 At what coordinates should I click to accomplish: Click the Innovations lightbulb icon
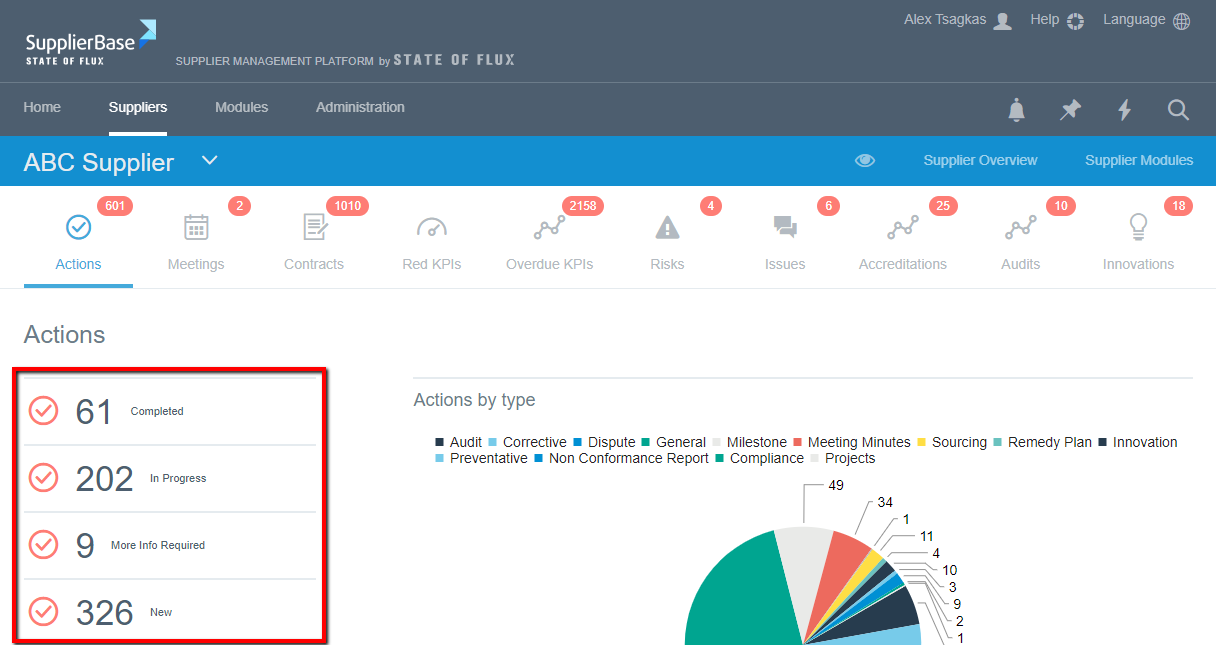[x=1138, y=229]
